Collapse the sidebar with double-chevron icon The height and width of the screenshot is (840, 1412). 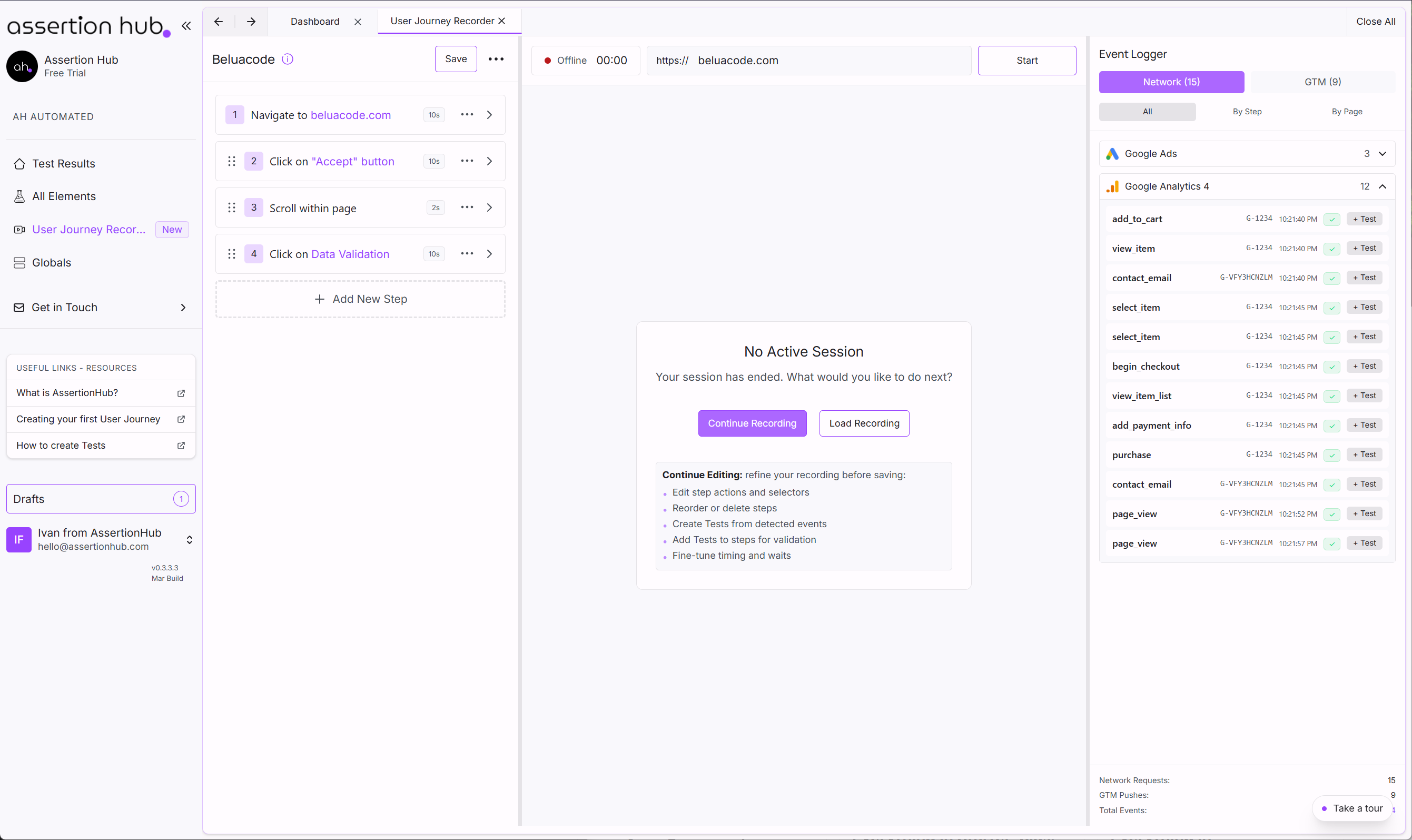[186, 25]
